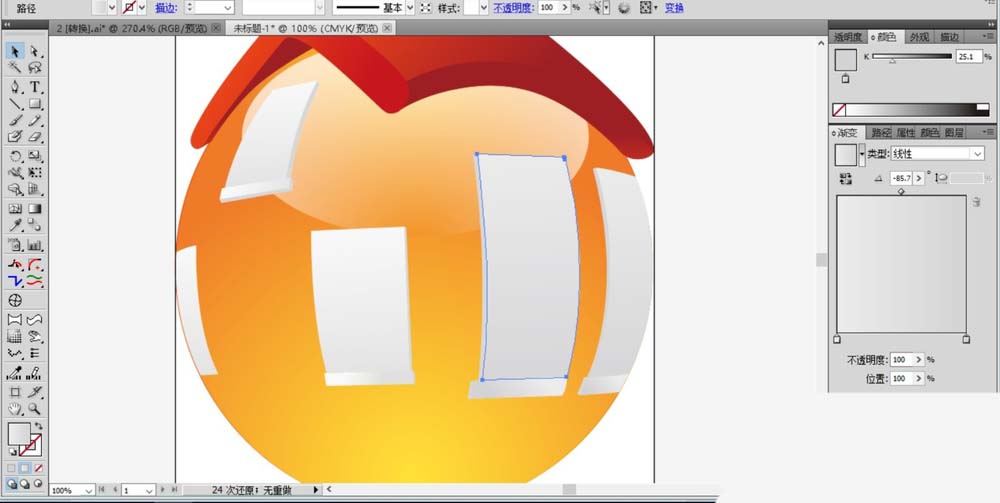Select the Eraser tool
The width and height of the screenshot is (1000, 503).
click(x=35, y=136)
